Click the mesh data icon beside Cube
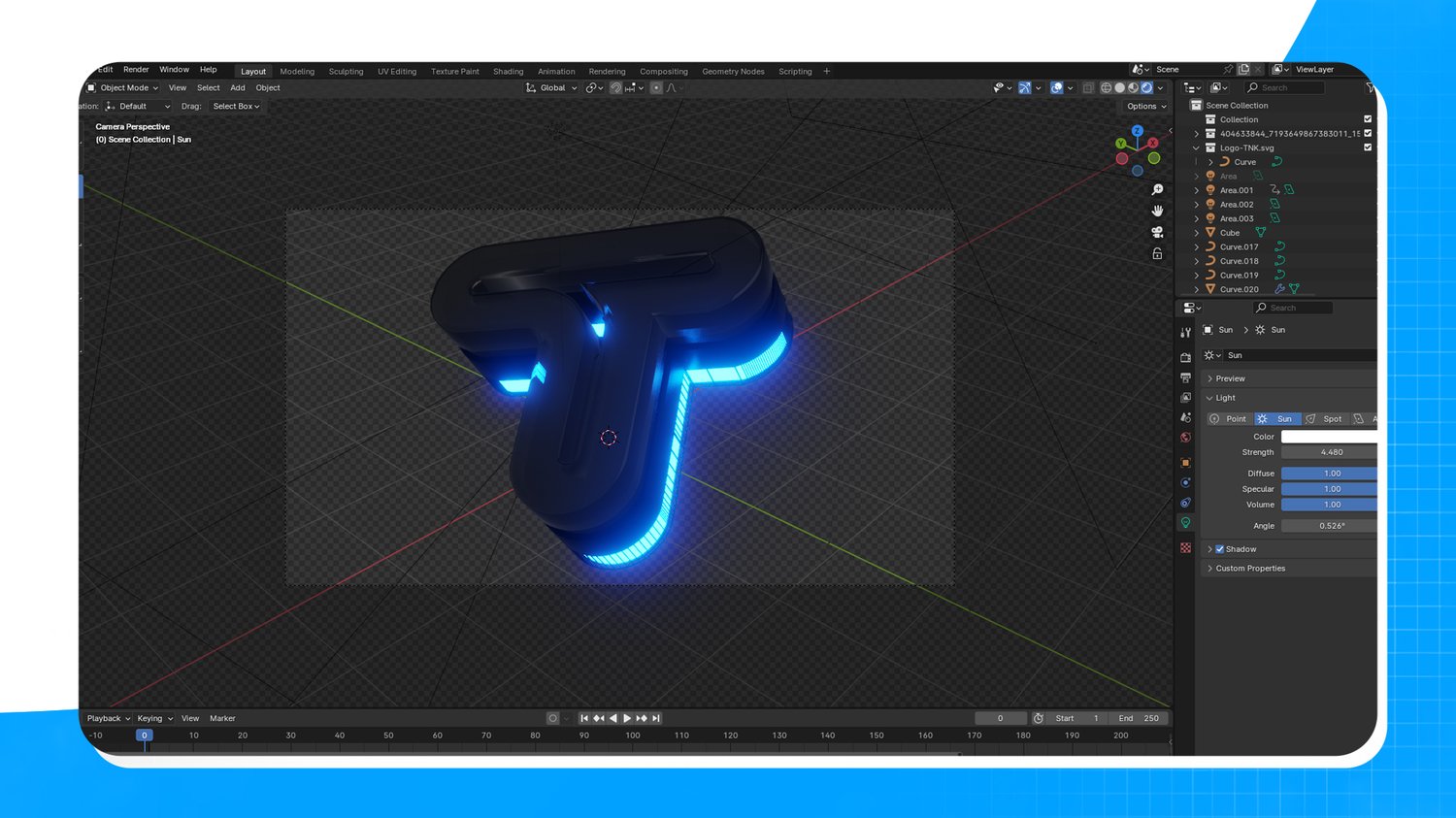1456x818 pixels. coord(1260,233)
